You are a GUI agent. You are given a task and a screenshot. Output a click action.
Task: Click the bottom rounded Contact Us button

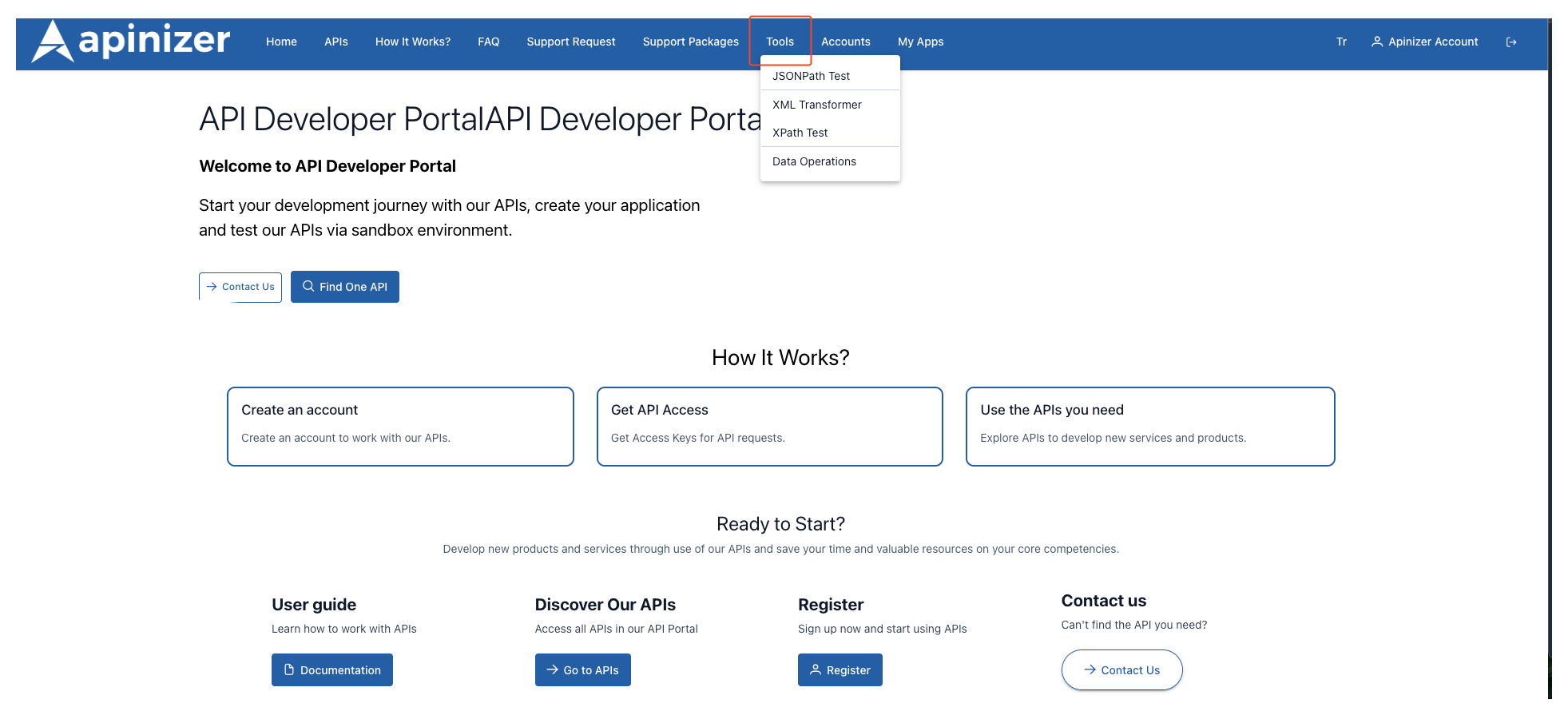(x=1121, y=670)
